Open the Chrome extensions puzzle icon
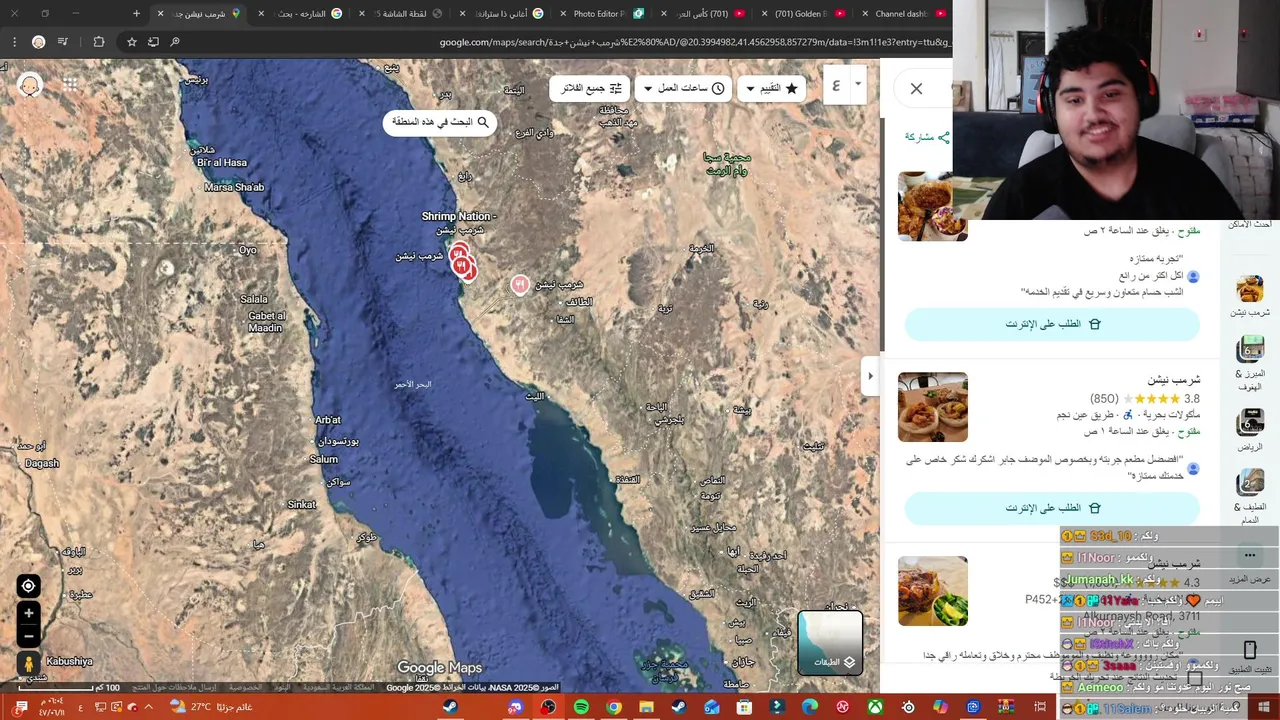Image resolution: width=1280 pixels, height=720 pixels. [x=98, y=42]
